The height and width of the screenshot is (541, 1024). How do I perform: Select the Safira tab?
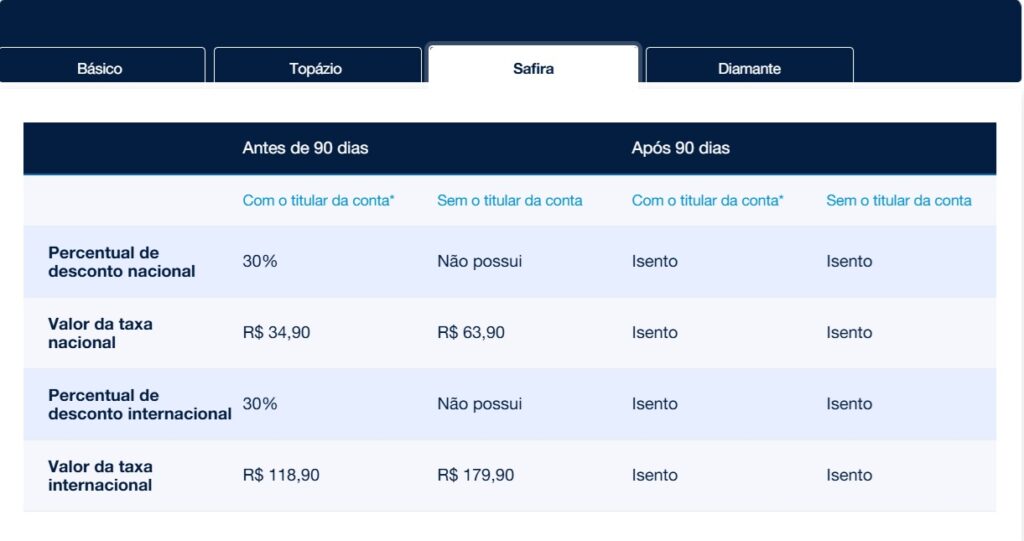(533, 69)
